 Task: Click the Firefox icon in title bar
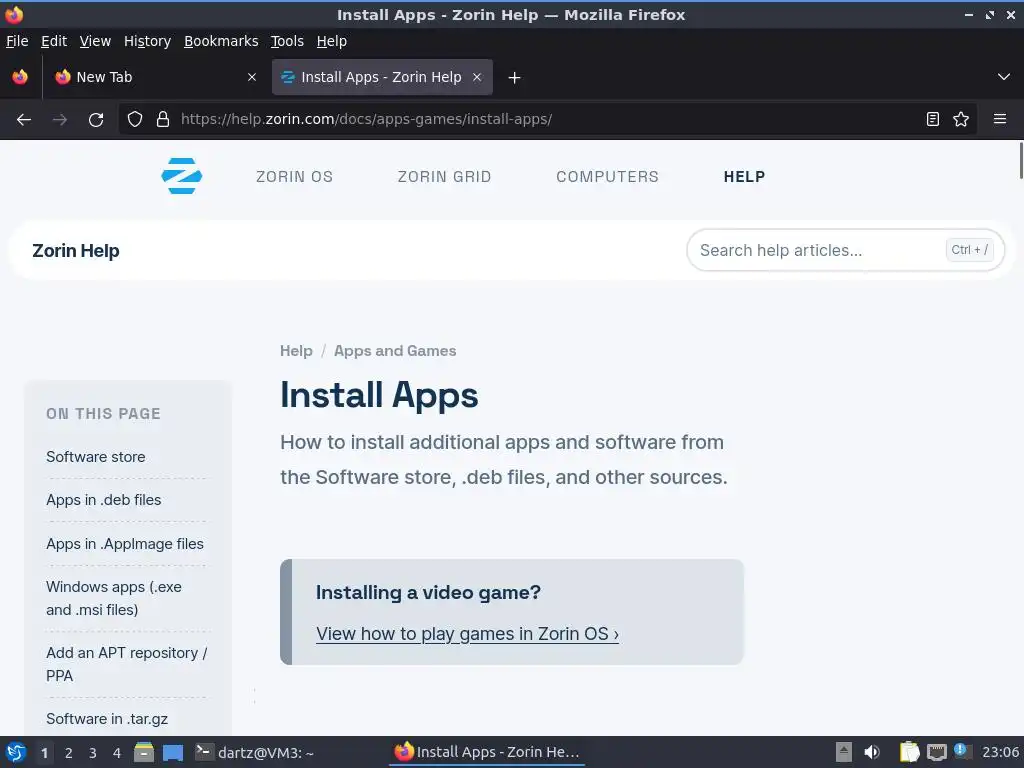pos(14,14)
